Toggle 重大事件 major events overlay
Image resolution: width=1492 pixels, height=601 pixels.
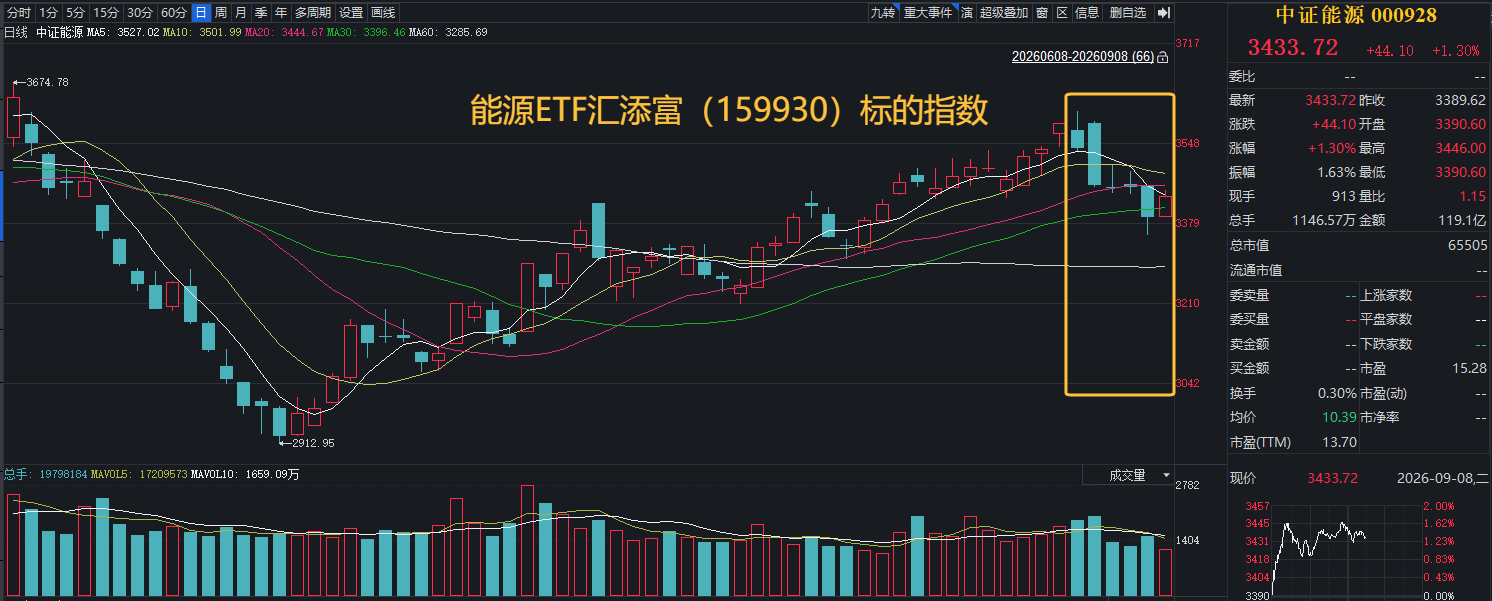928,13
